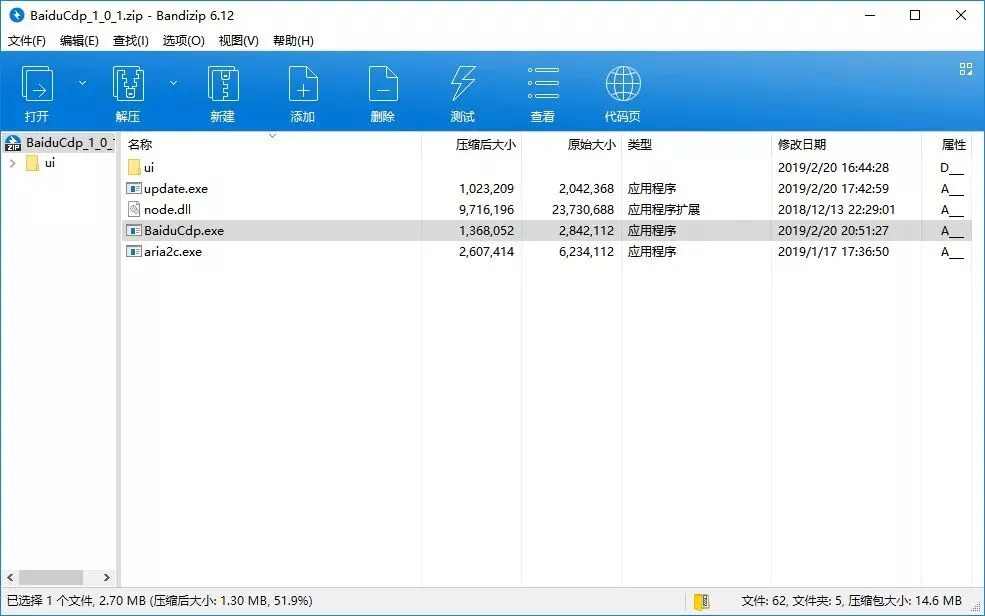
Task: Click the status bar selection summary text
Action: click(160, 600)
